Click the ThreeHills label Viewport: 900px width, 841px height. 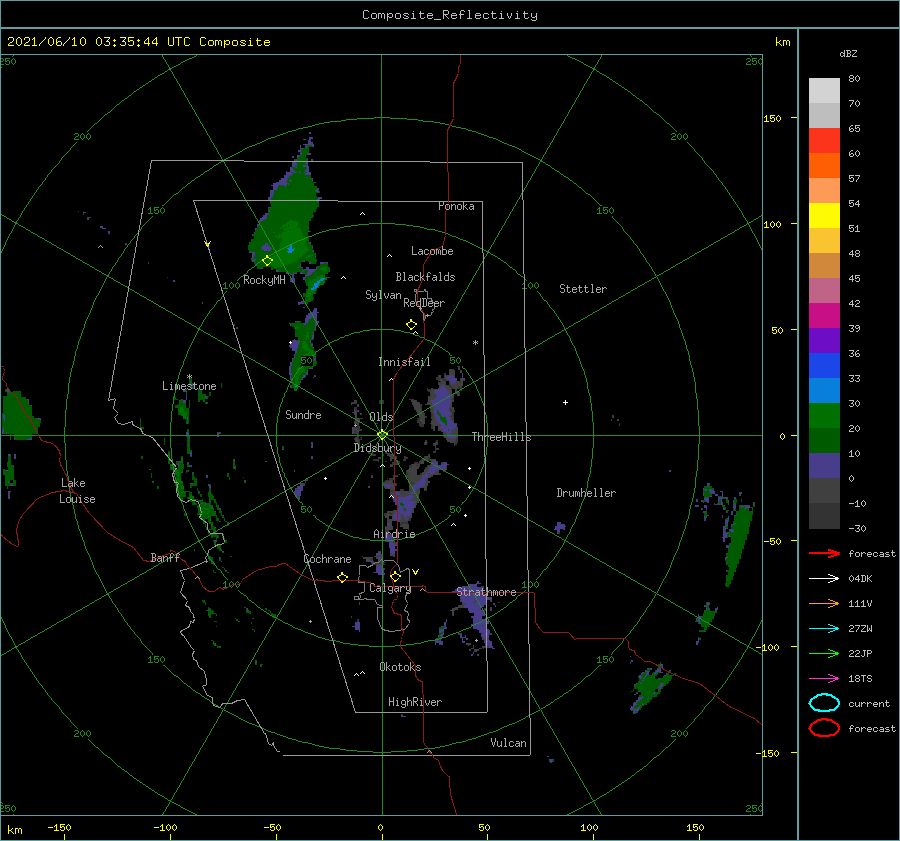[x=501, y=437]
